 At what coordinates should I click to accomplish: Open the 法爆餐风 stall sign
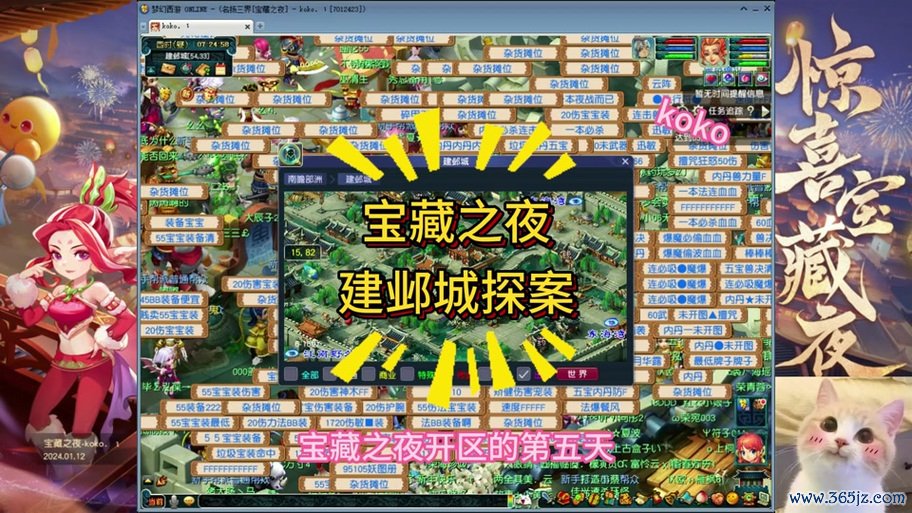click(x=600, y=407)
